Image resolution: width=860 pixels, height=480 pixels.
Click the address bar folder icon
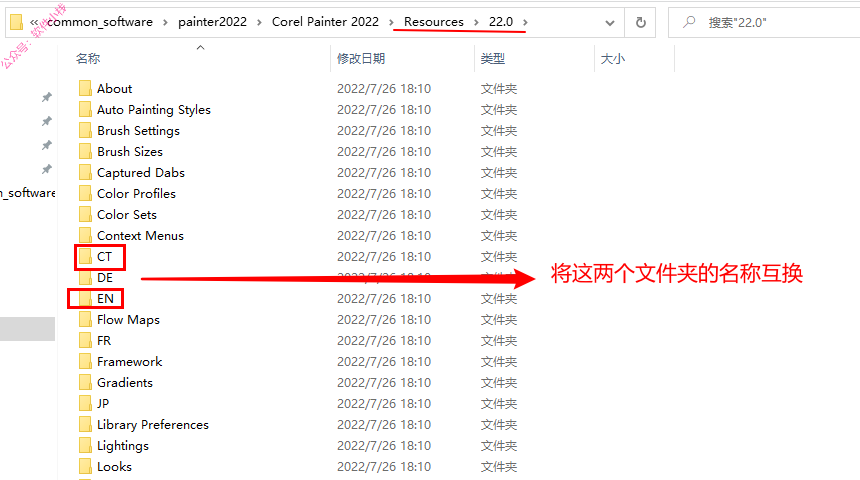[16, 22]
